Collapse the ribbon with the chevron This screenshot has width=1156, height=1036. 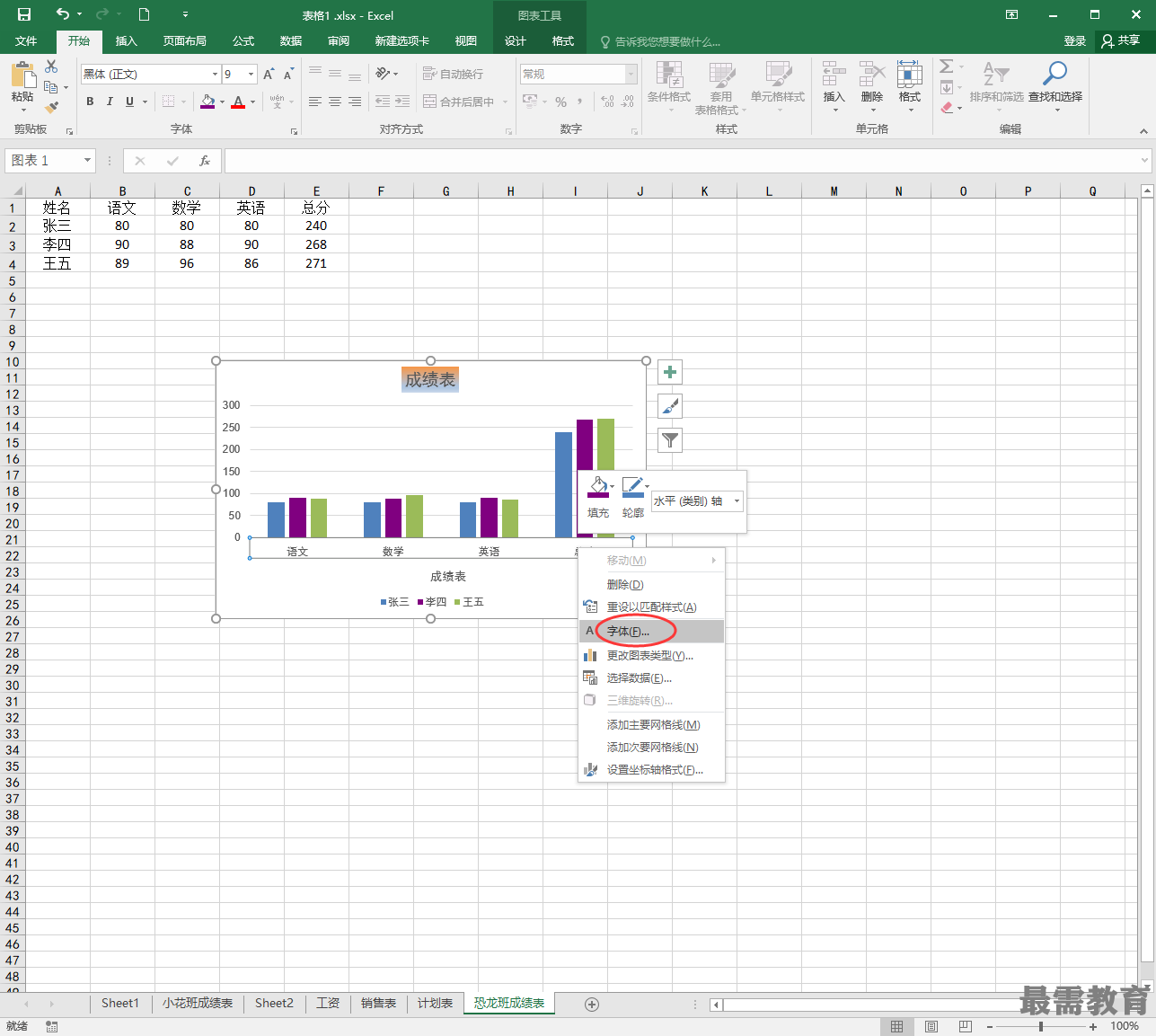1143,131
